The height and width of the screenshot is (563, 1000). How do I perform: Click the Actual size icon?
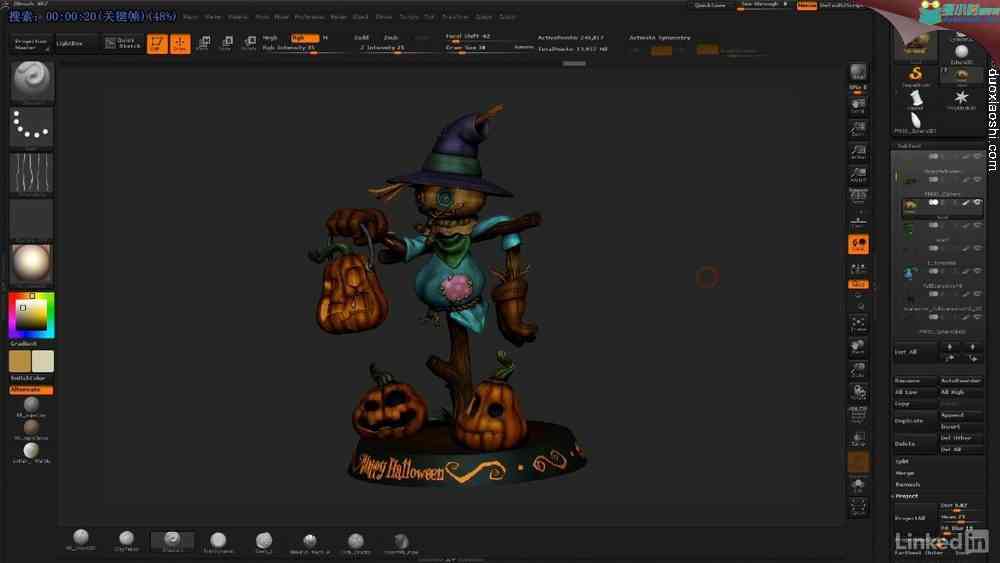[x=858, y=152]
